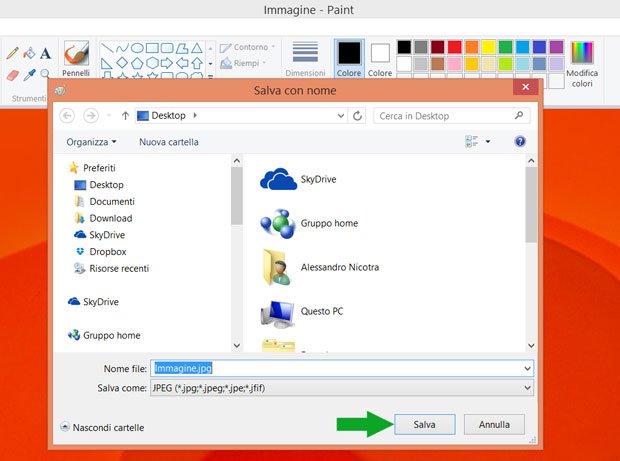The width and height of the screenshot is (620, 461).
Task: Collapse folders with Nascondi cartelle
Action: pyautogui.click(x=102, y=427)
